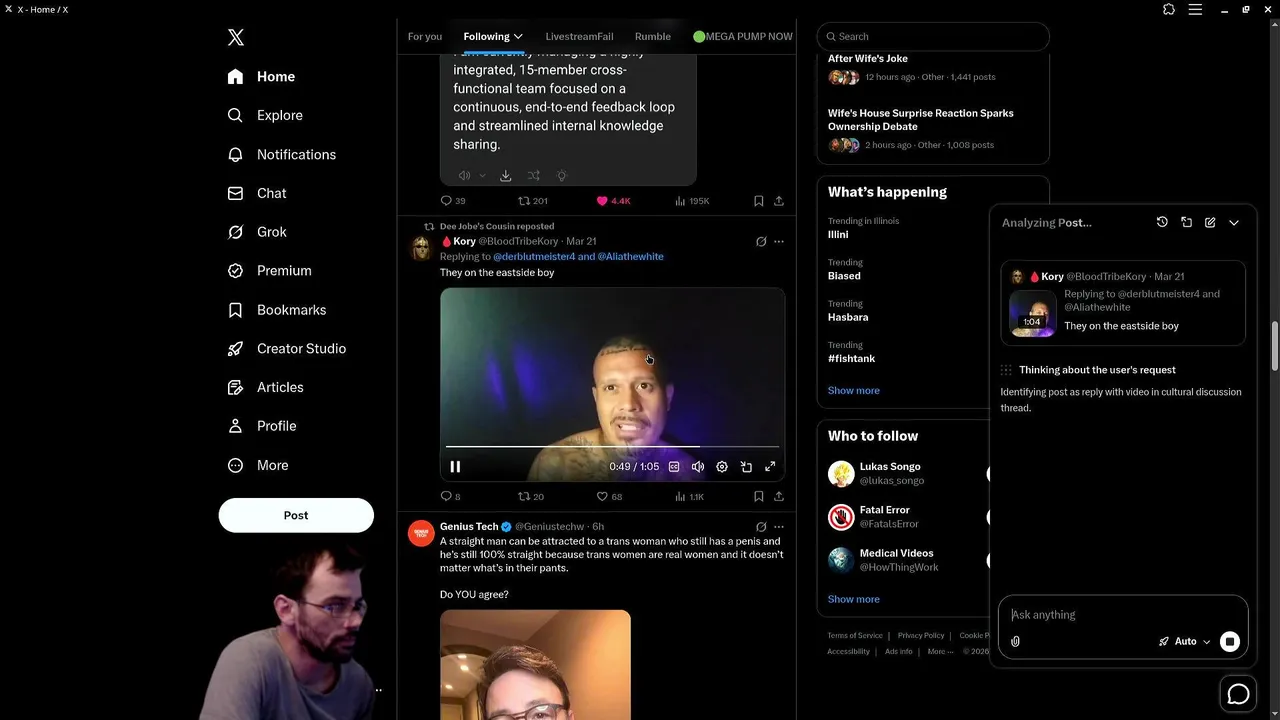The height and width of the screenshot is (720, 1280).
Task: Pause the Kory video
Action: pyautogui.click(x=455, y=467)
